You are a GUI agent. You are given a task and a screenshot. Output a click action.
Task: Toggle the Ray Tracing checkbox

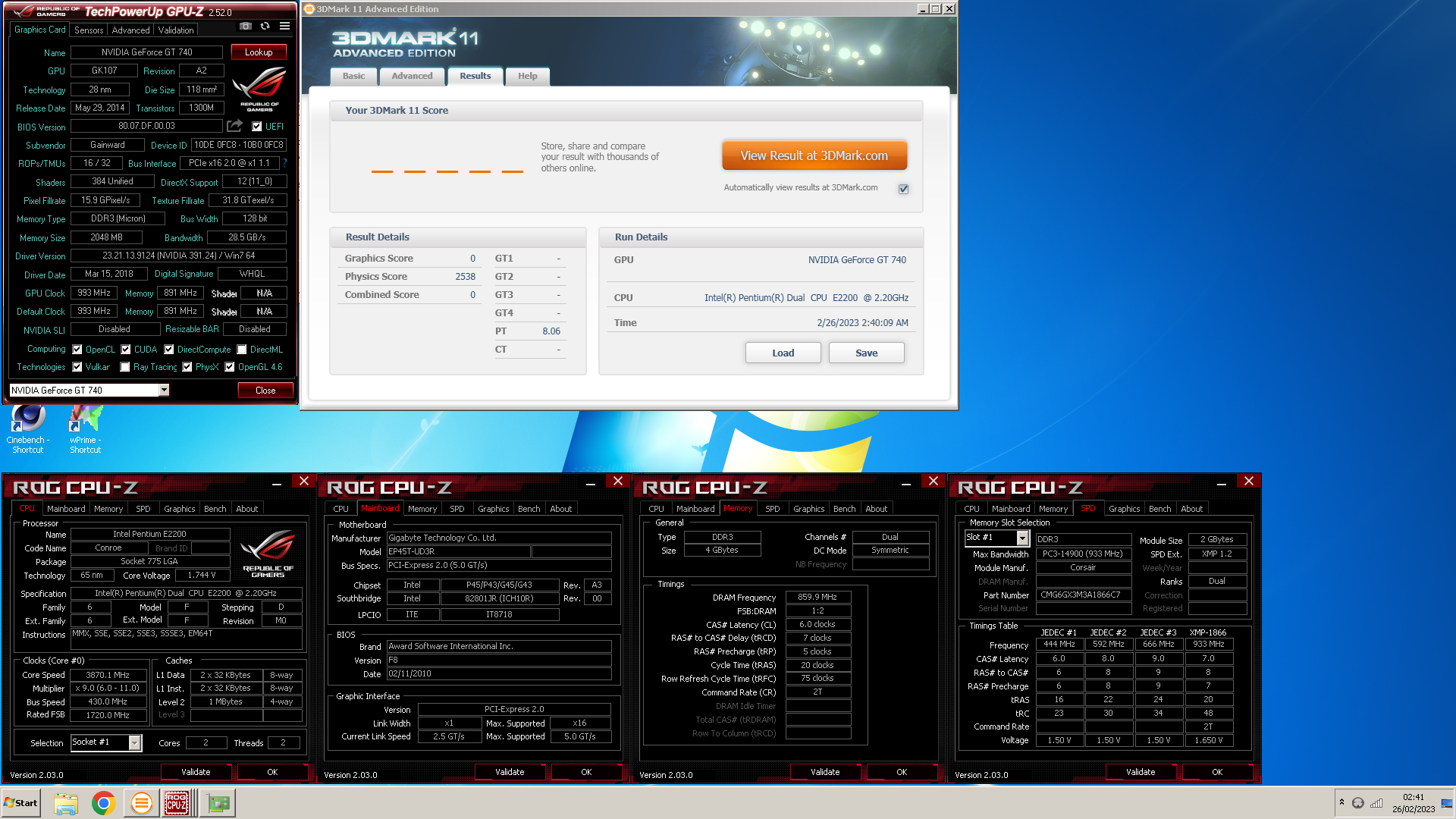point(125,367)
